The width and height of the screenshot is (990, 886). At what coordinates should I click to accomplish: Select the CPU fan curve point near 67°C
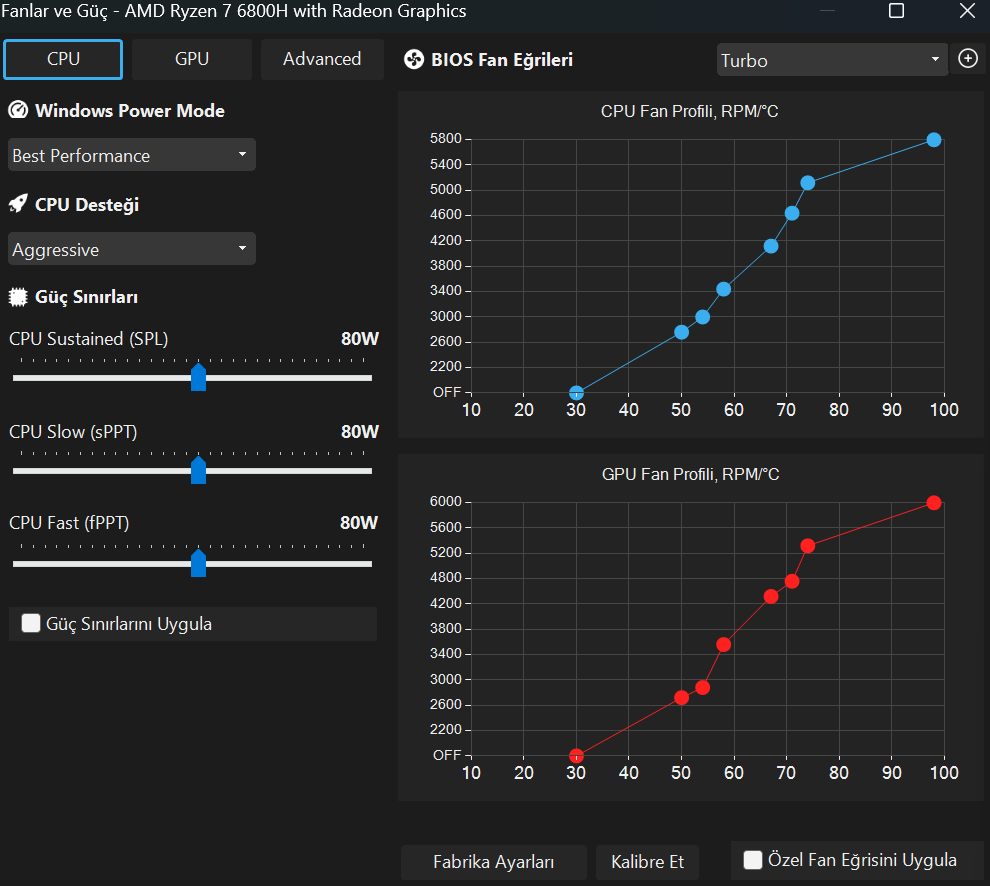point(771,246)
